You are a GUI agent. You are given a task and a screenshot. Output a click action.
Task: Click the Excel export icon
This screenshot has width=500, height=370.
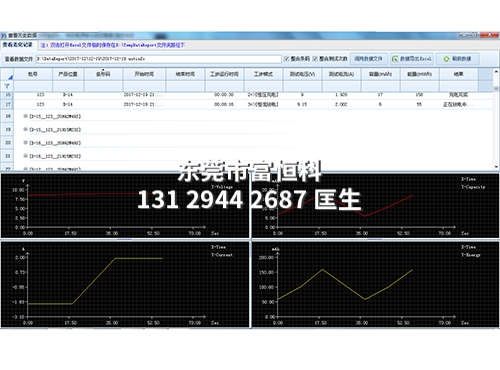pyautogui.click(x=395, y=59)
